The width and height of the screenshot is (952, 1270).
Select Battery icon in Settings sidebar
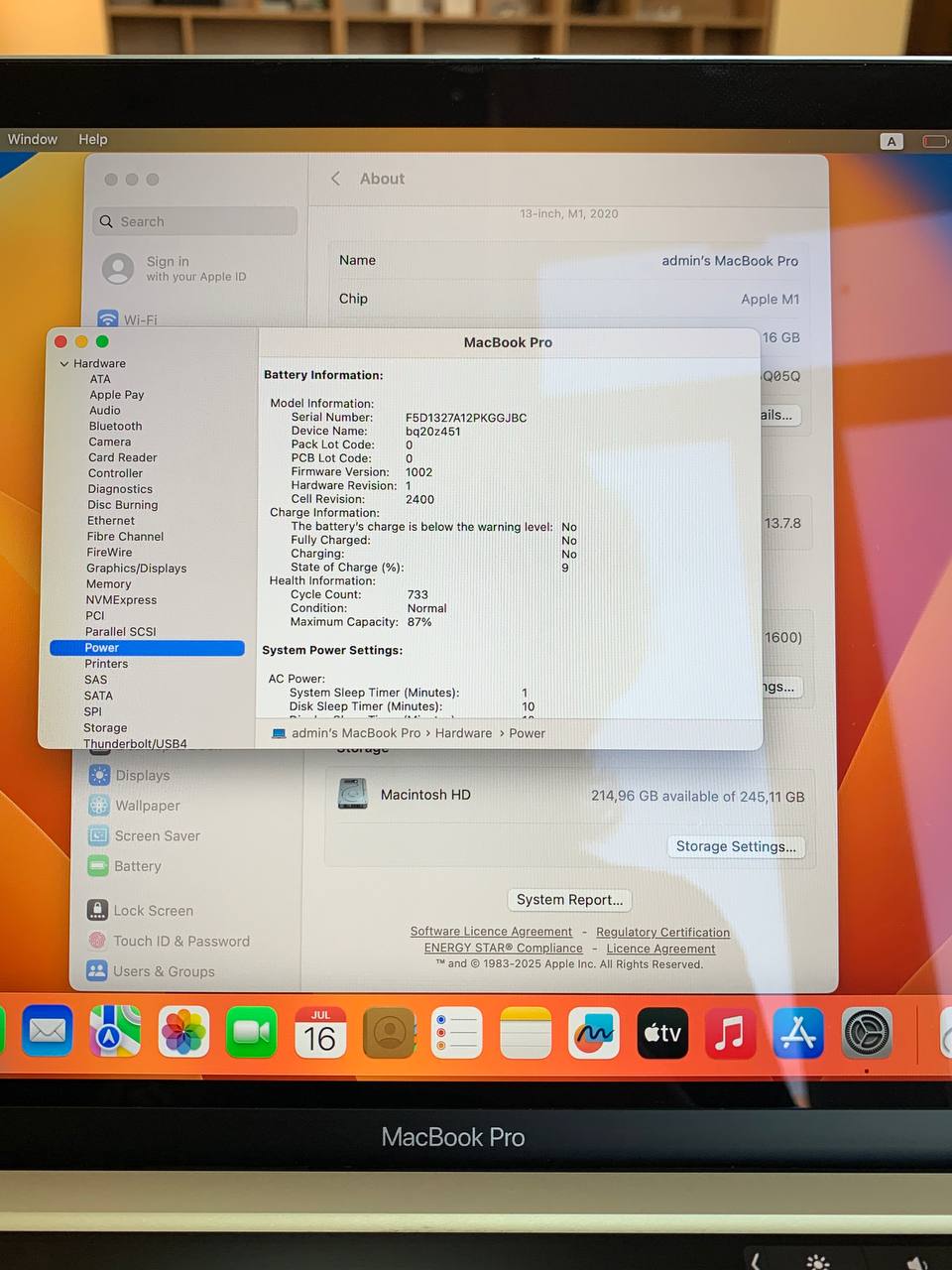[98, 866]
